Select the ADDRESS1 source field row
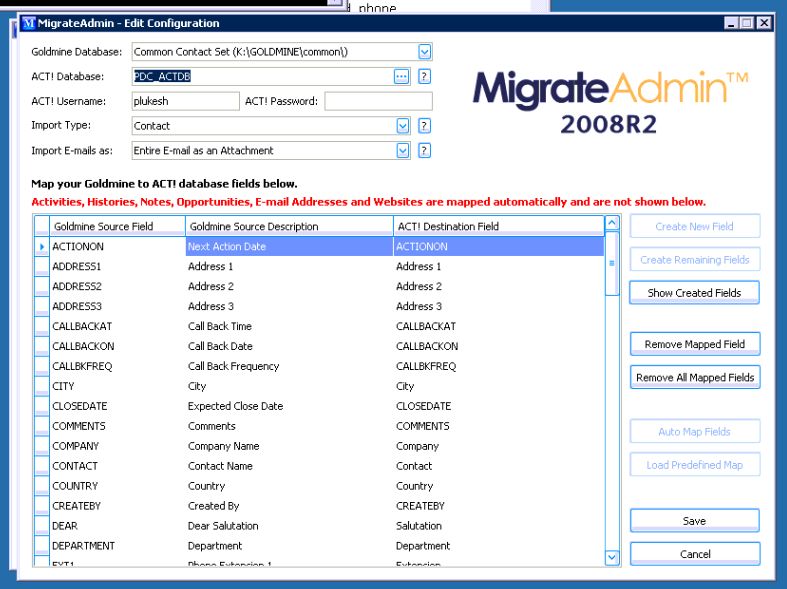Image resolution: width=787 pixels, height=589 pixels. pos(319,266)
